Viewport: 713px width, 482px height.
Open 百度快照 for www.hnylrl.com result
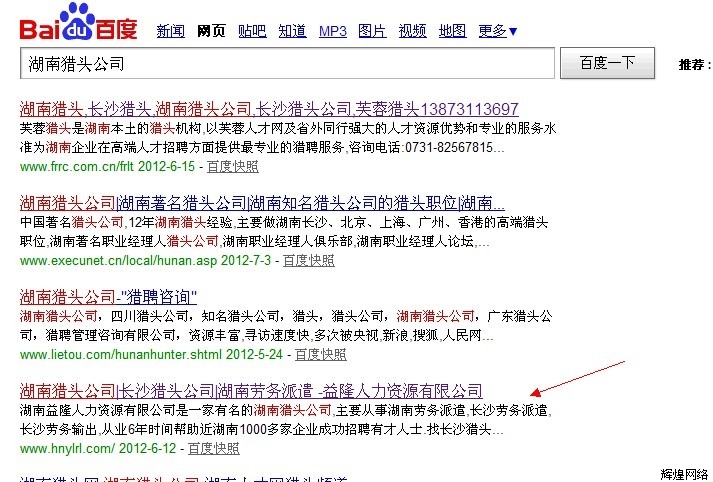[214, 448]
